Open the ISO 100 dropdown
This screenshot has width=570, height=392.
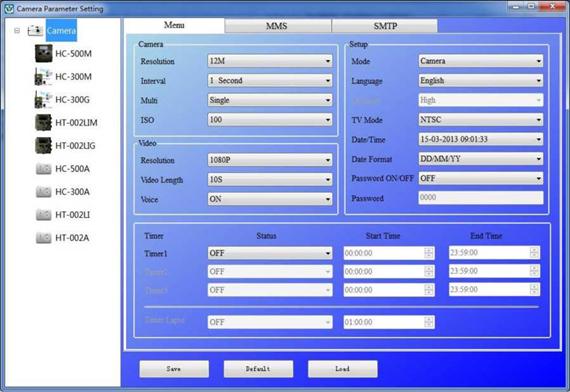[x=270, y=120]
